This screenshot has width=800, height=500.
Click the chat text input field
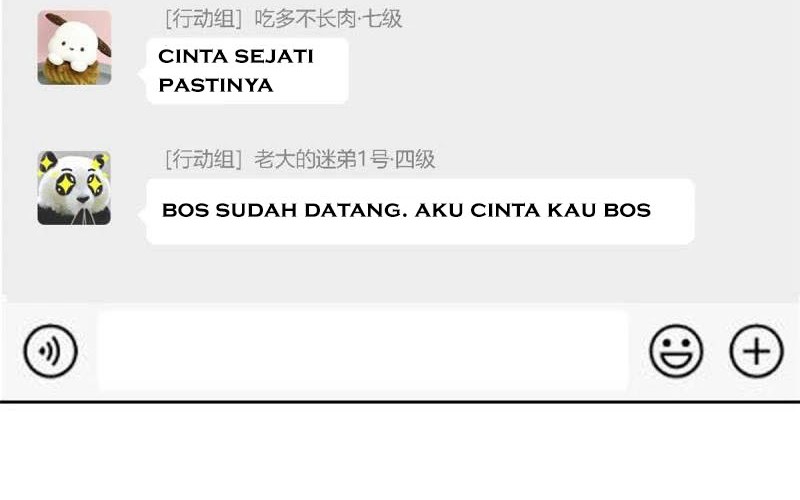pos(363,351)
